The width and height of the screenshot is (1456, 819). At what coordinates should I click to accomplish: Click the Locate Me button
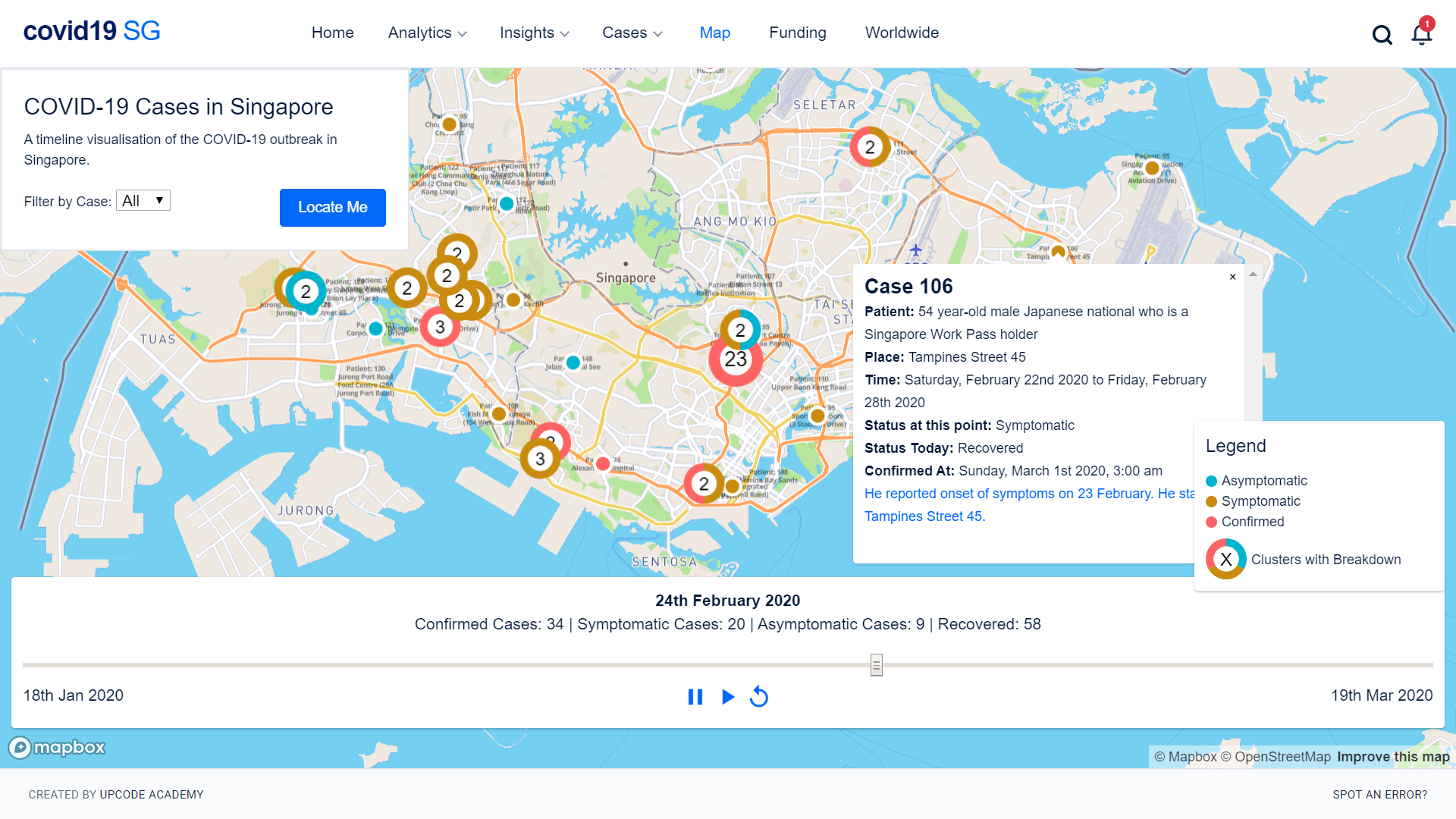click(332, 207)
